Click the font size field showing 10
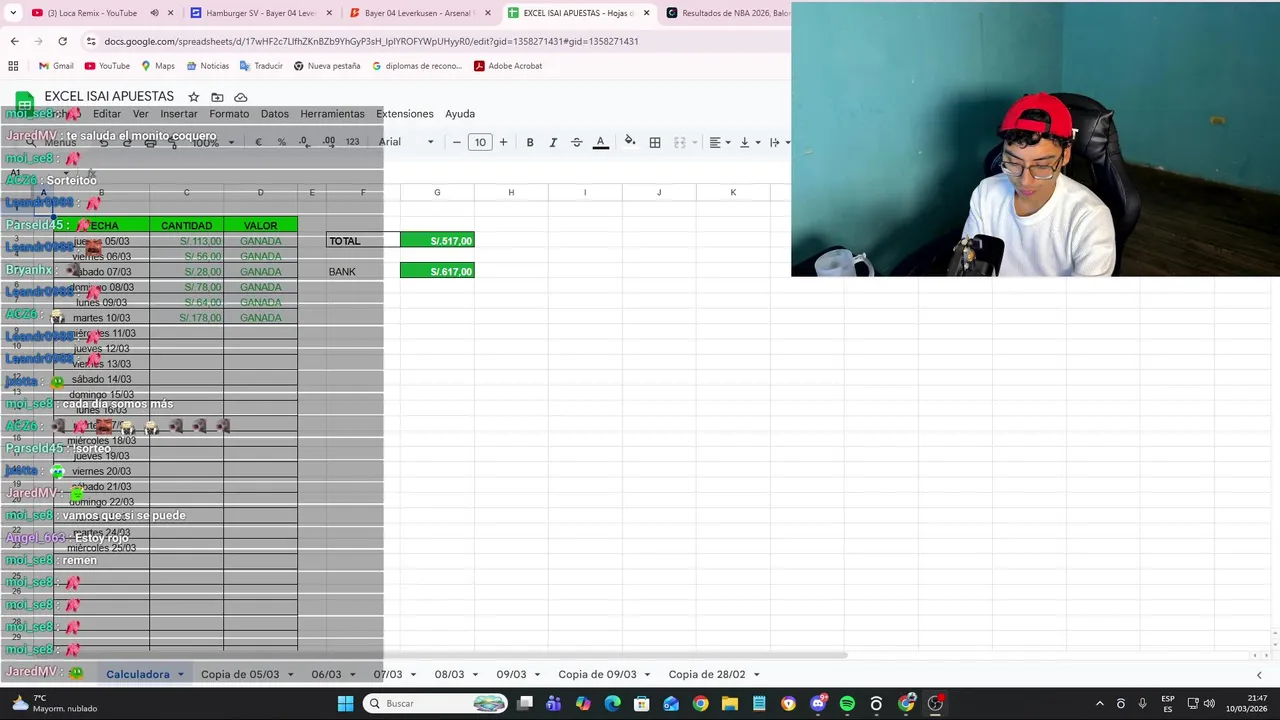The height and width of the screenshot is (720, 1280). (480, 142)
